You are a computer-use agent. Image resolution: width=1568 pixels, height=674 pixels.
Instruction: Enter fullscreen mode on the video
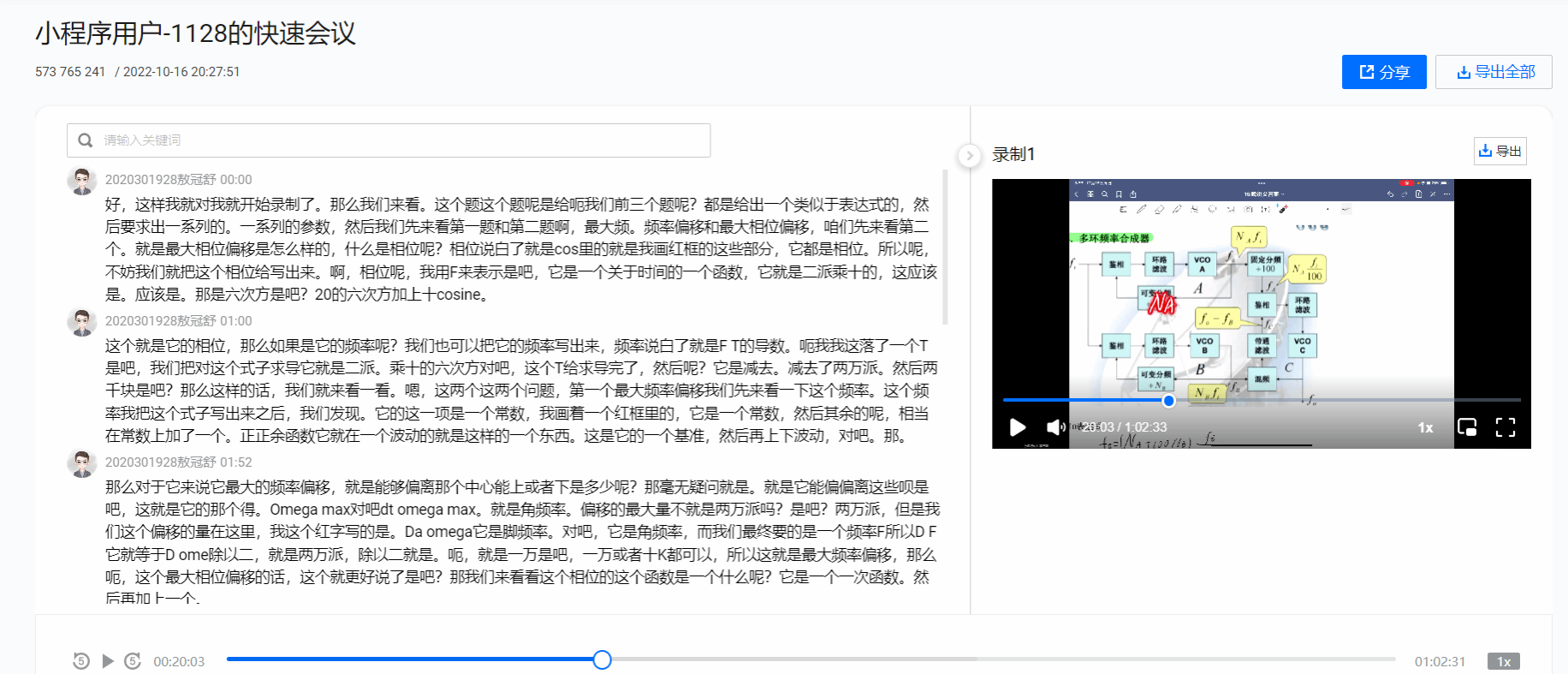pos(1505,427)
